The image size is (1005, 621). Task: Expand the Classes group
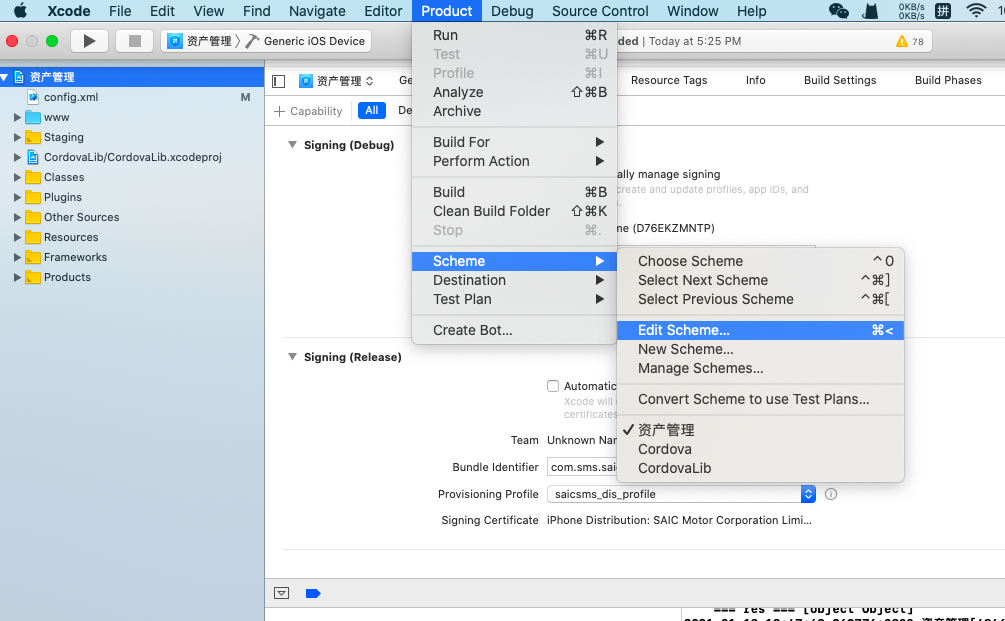17,178
